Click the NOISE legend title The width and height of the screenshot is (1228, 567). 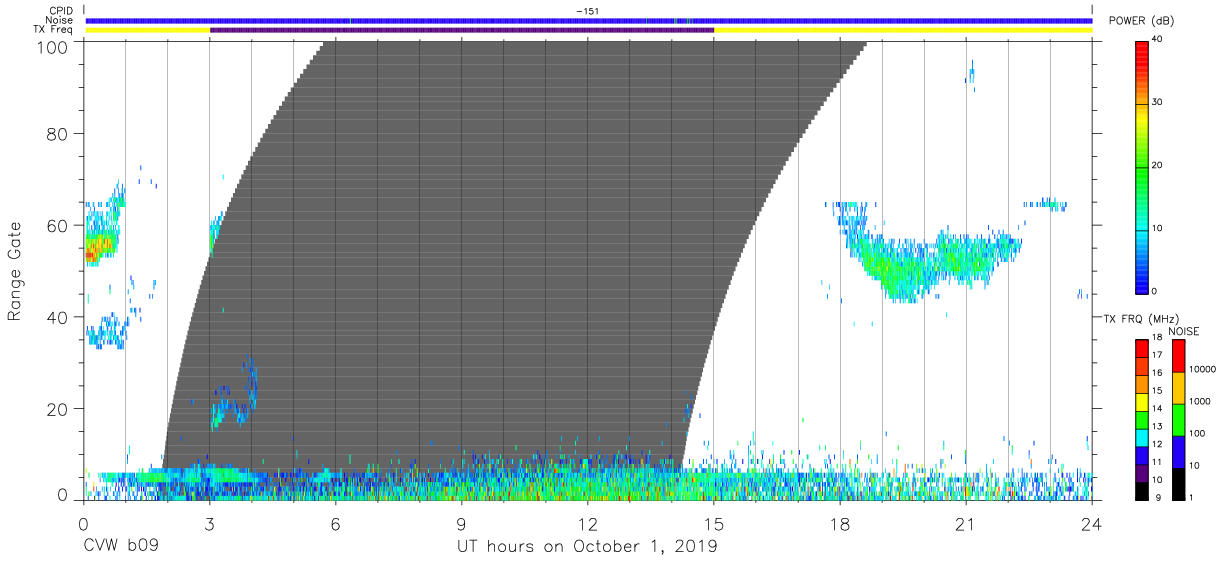pos(1184,331)
